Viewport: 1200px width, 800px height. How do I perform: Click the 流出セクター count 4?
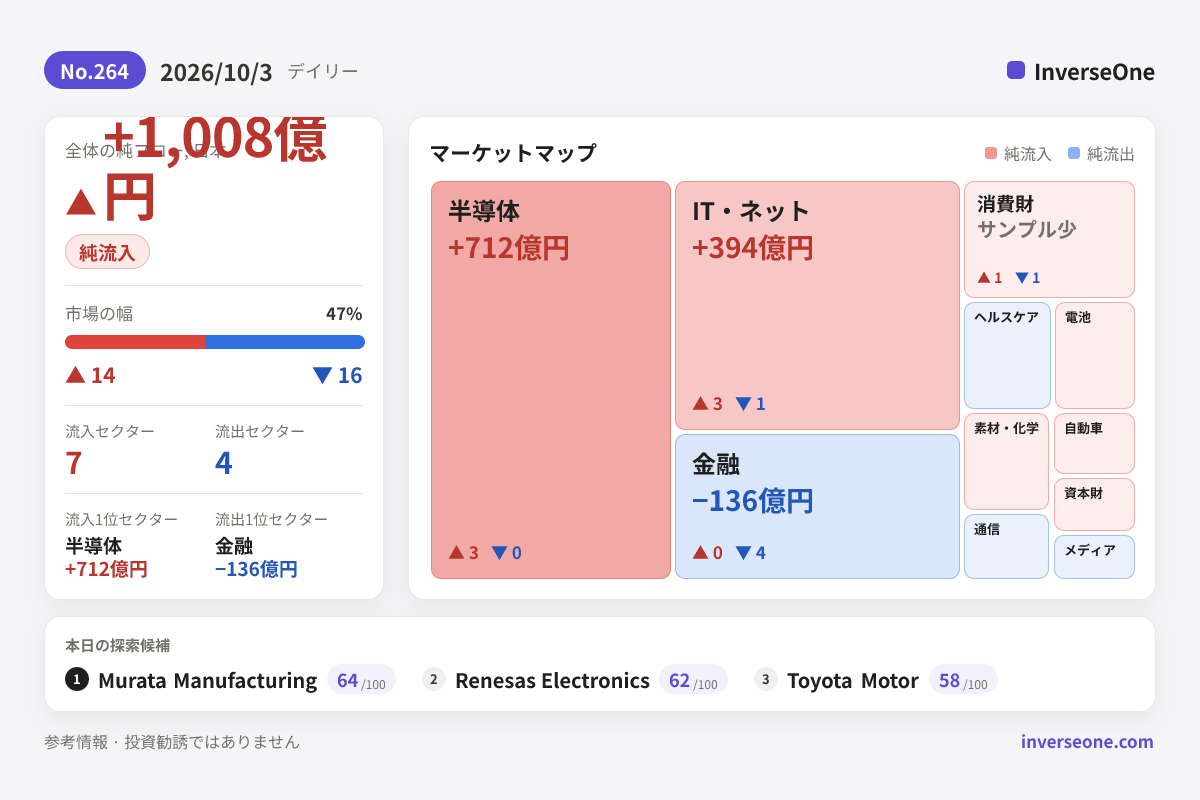pos(224,463)
